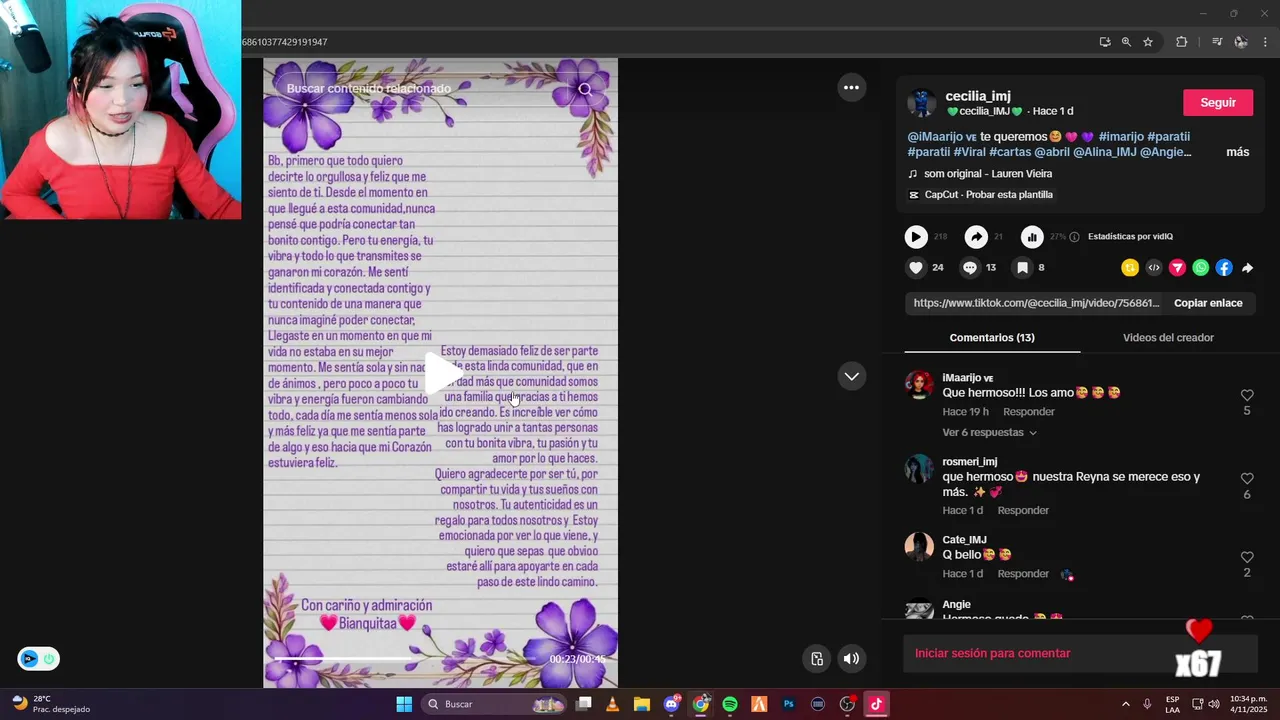This screenshot has width=1280, height=720.
Task: Open Photoshop from the taskbar
Action: [789, 704]
